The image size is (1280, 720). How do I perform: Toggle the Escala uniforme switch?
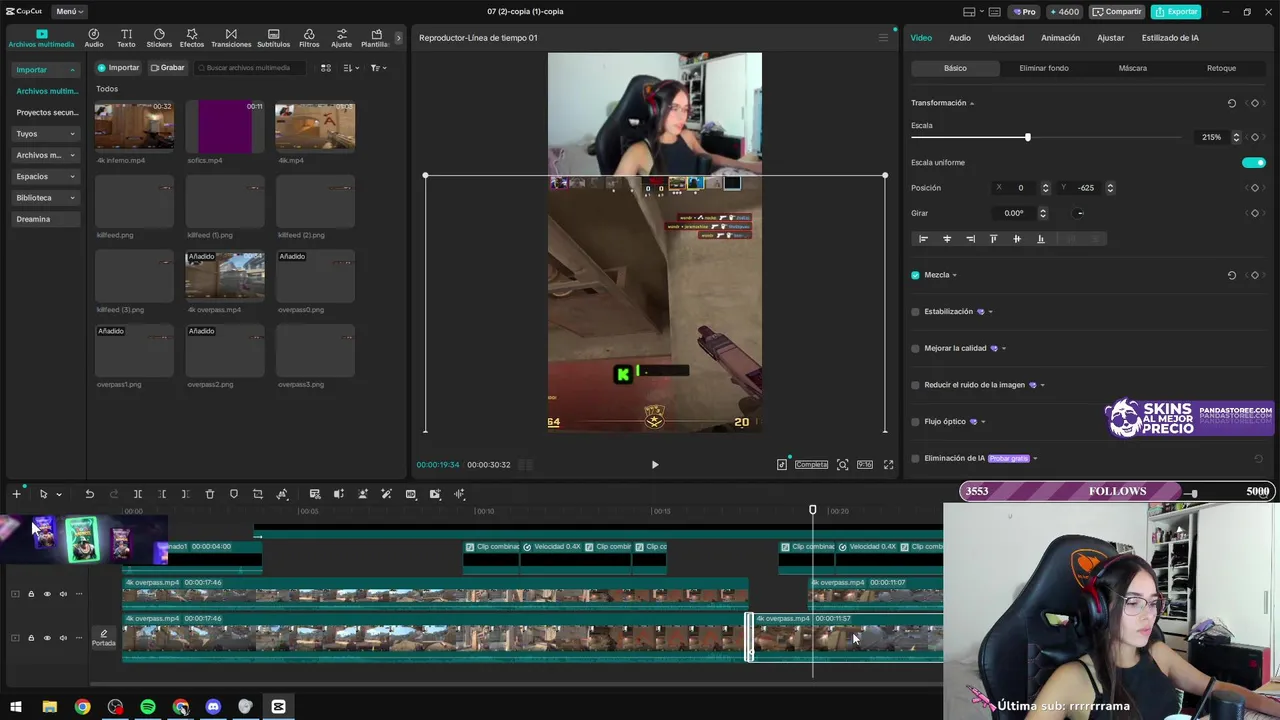(x=1254, y=162)
